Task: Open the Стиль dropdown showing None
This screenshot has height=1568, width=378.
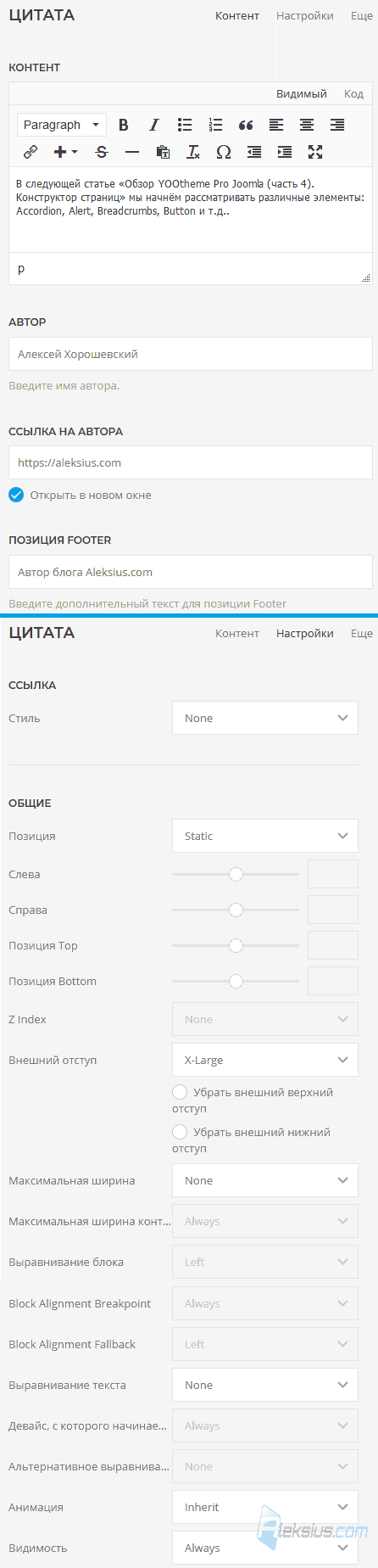Action: [x=265, y=718]
